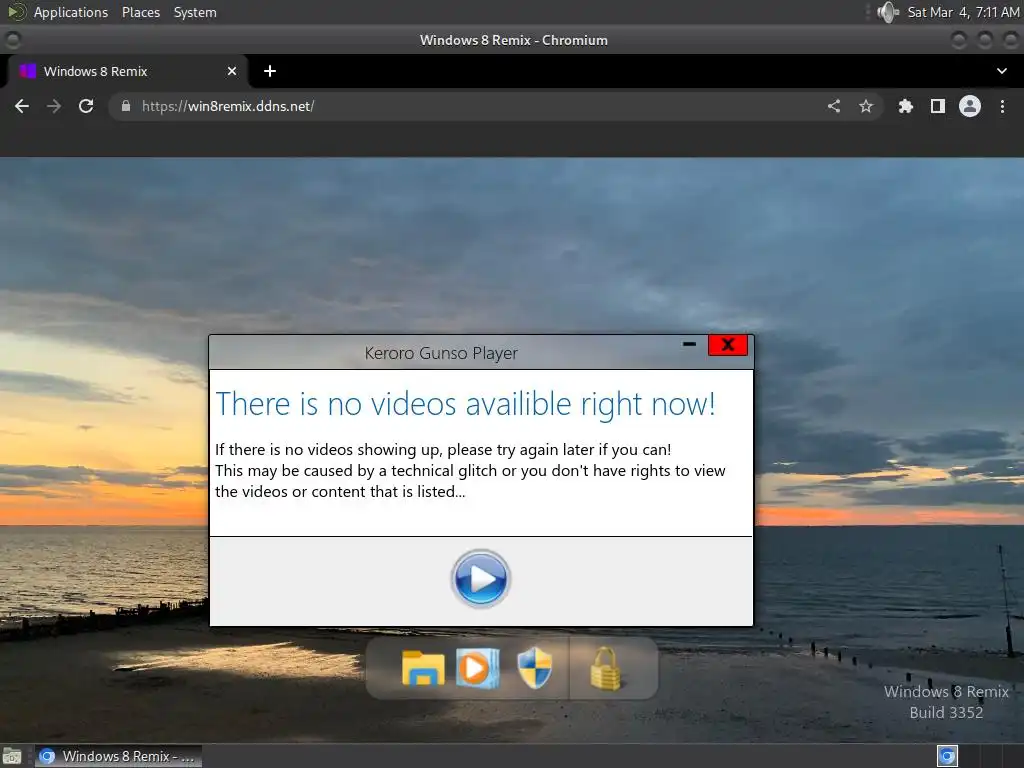1024x768 pixels.
Task: Open the security shield dock icon
Action: pyautogui.click(x=534, y=668)
